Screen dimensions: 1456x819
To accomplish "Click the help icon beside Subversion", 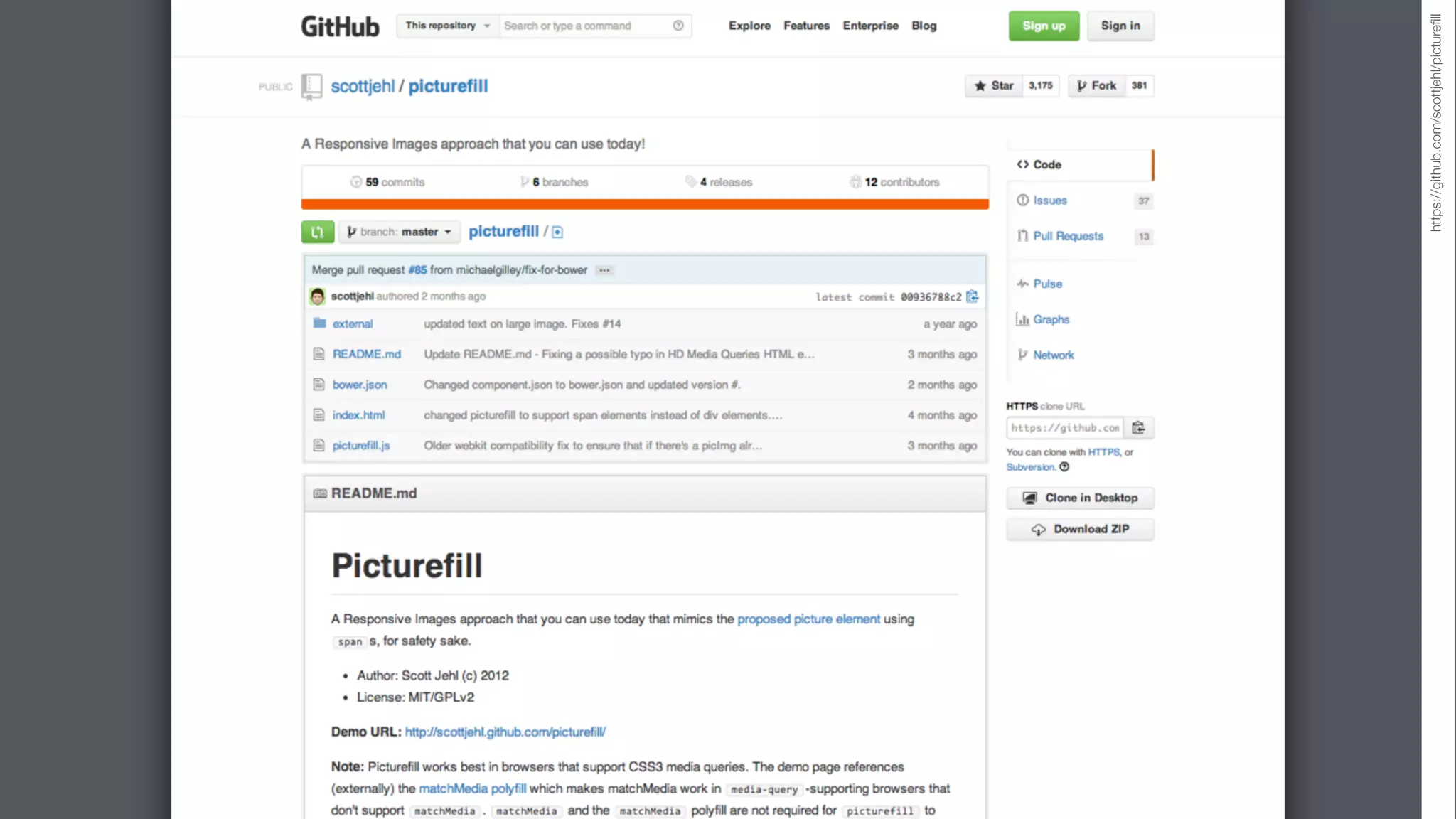I will 1064,467.
